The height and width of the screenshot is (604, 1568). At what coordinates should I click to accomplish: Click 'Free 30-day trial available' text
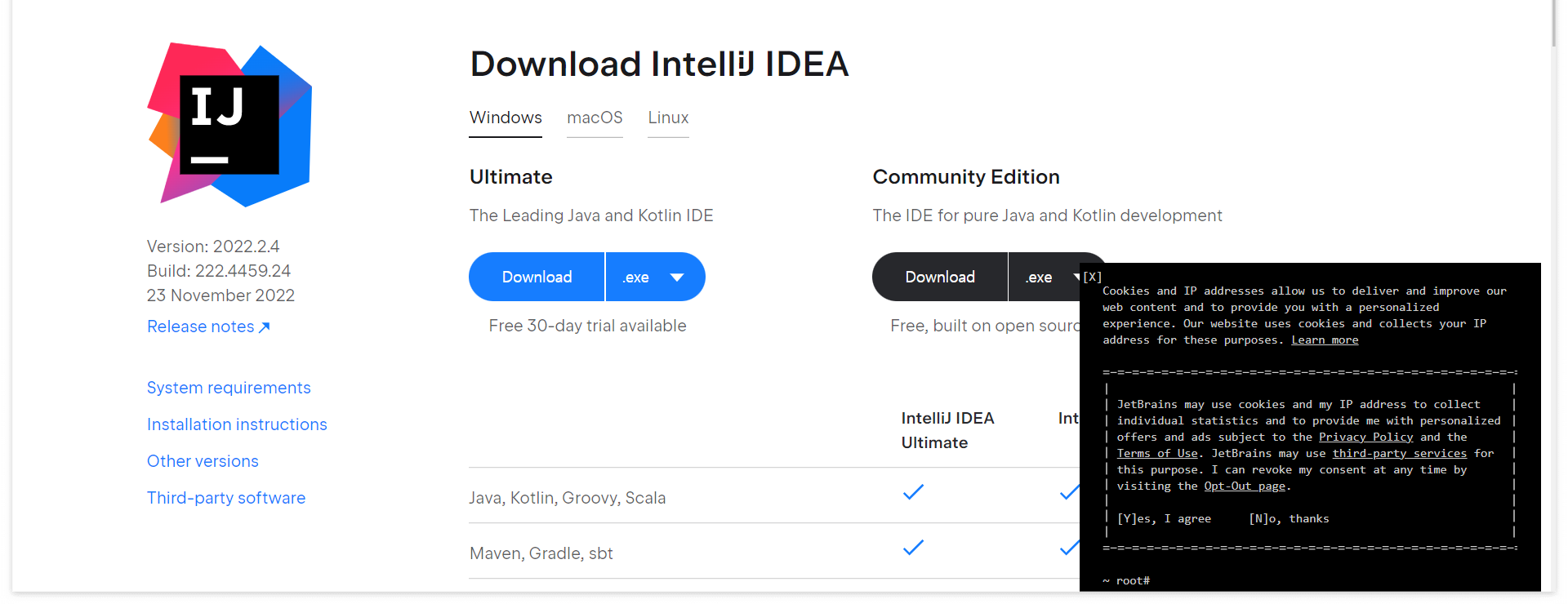point(587,326)
